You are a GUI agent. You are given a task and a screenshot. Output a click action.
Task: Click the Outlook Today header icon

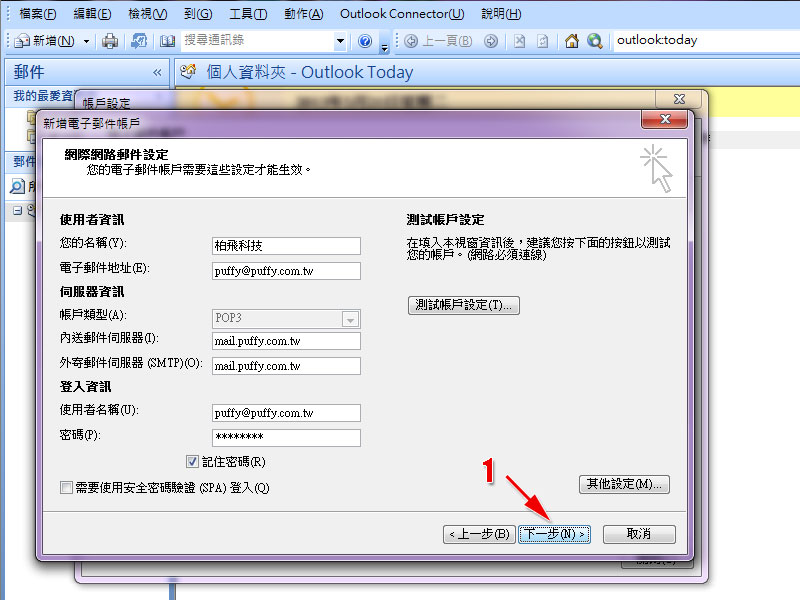coord(188,72)
